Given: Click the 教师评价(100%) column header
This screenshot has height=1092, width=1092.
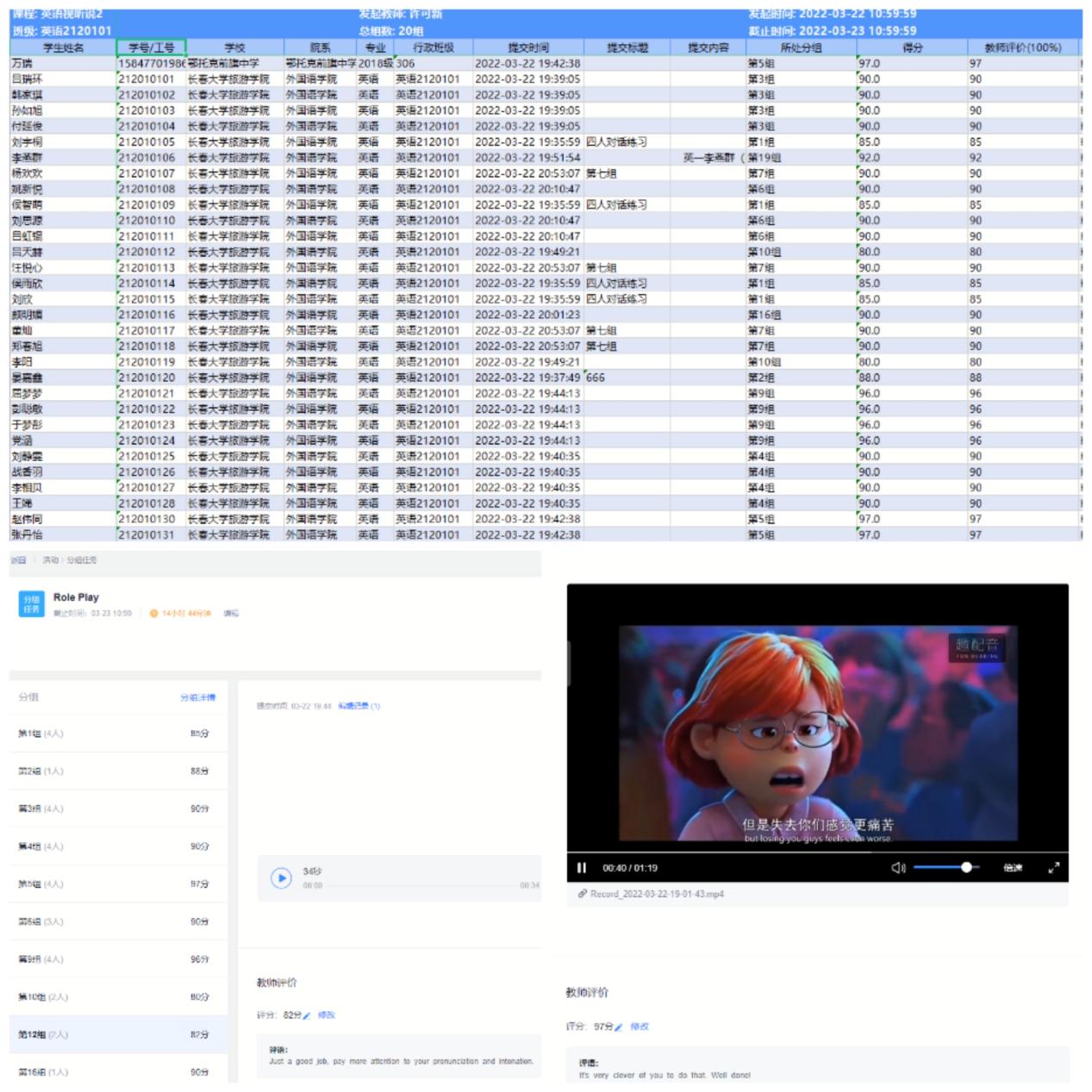Looking at the screenshot, I should click(x=1023, y=47).
